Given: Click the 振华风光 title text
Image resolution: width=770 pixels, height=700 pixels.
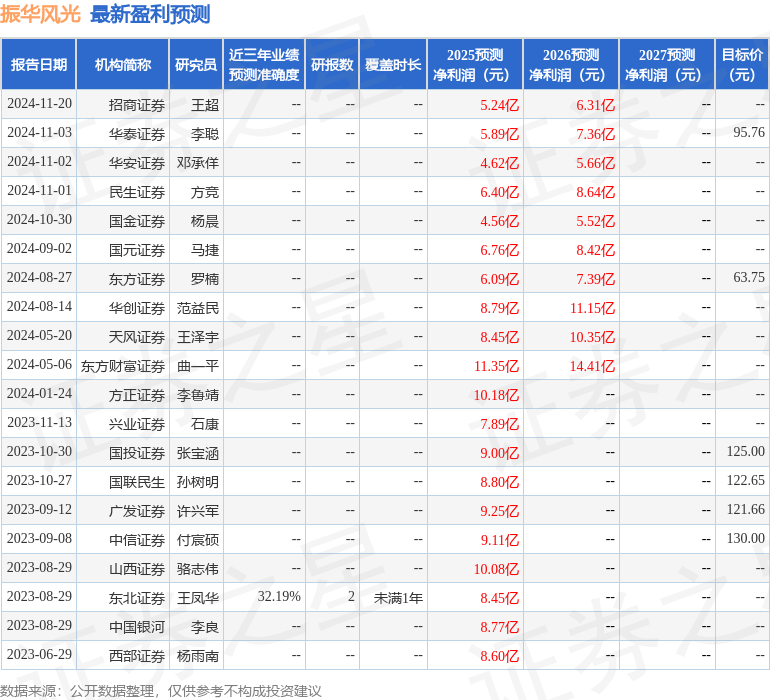Looking at the screenshot, I should [x=40, y=14].
